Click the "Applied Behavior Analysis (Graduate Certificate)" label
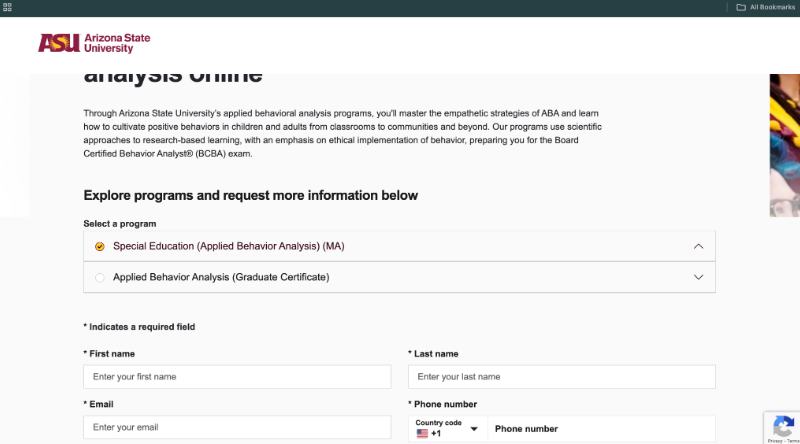Image resolution: width=800 pixels, height=444 pixels. (x=221, y=277)
